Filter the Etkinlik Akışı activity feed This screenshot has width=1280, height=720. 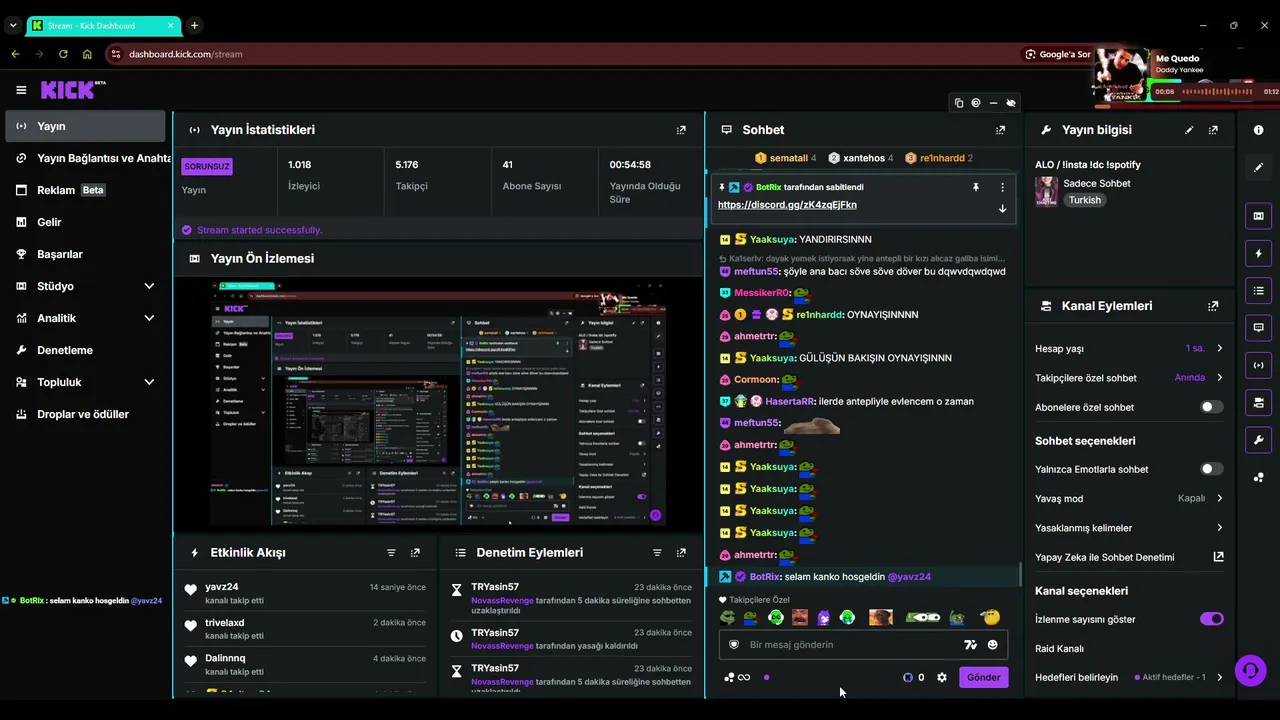[391, 553]
